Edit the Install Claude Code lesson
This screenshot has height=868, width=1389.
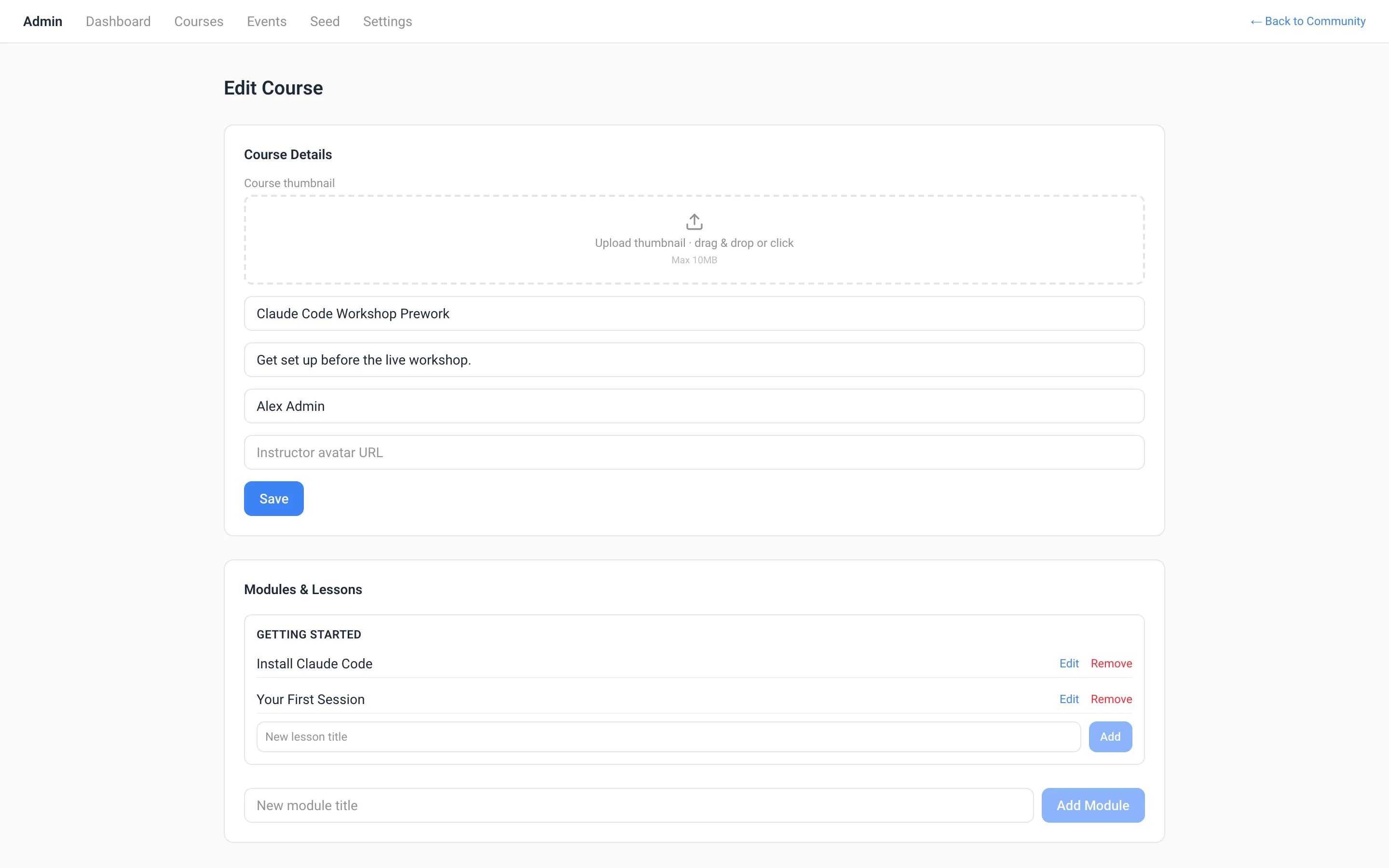click(x=1069, y=663)
